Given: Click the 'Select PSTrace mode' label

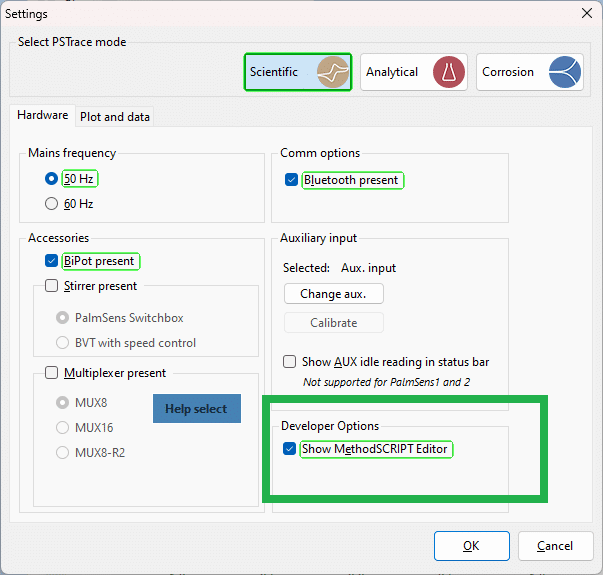Looking at the screenshot, I should 72,42.
